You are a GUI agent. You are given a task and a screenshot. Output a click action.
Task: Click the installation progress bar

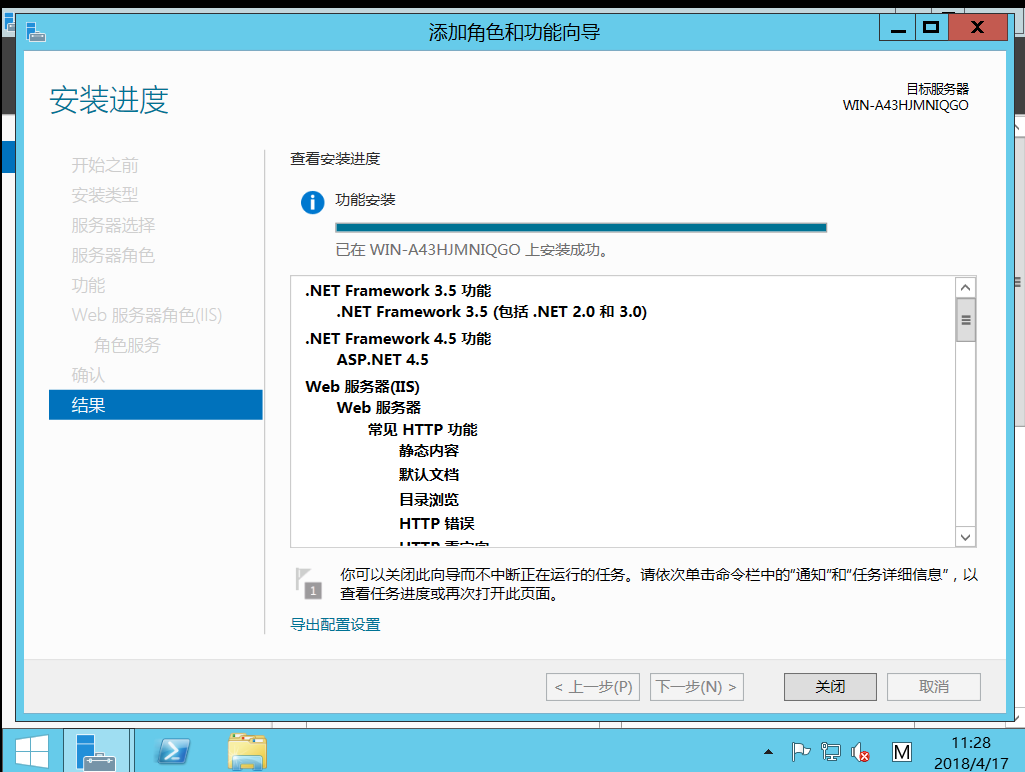tap(581, 227)
